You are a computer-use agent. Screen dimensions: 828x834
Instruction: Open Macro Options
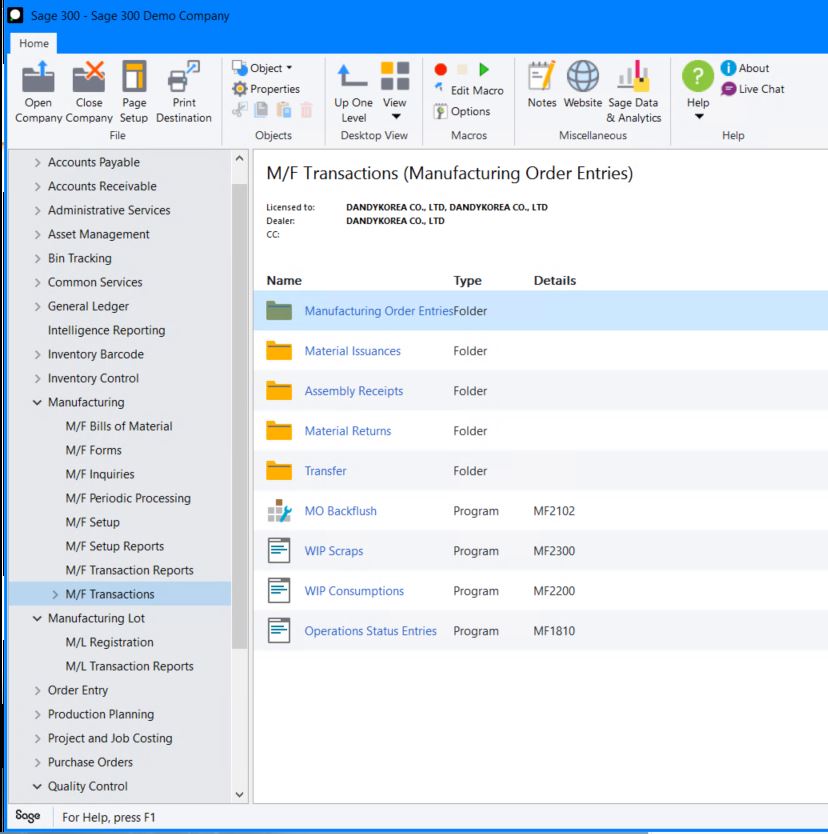click(462, 111)
